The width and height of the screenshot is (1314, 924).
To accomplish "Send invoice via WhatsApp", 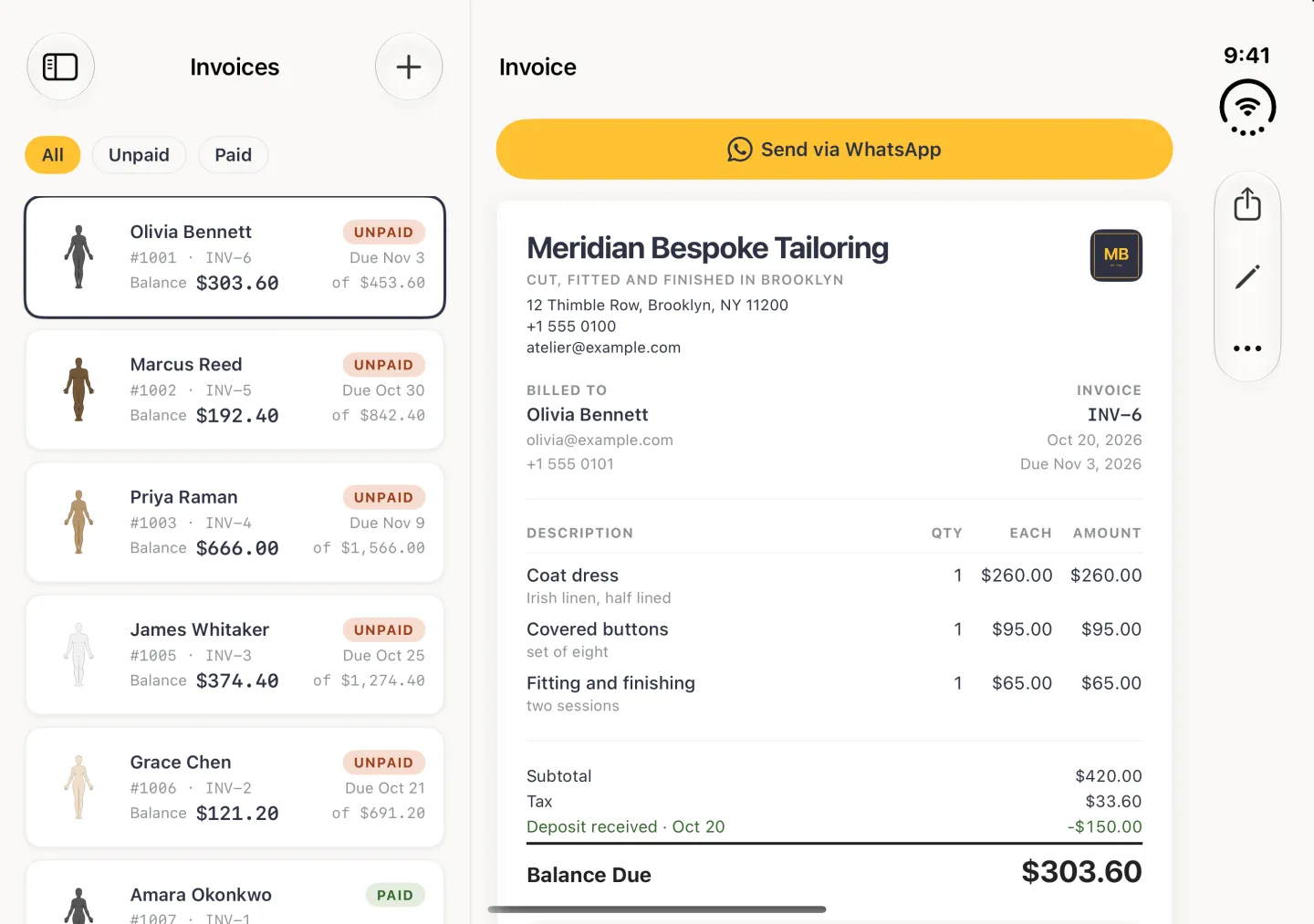I will pos(834,150).
